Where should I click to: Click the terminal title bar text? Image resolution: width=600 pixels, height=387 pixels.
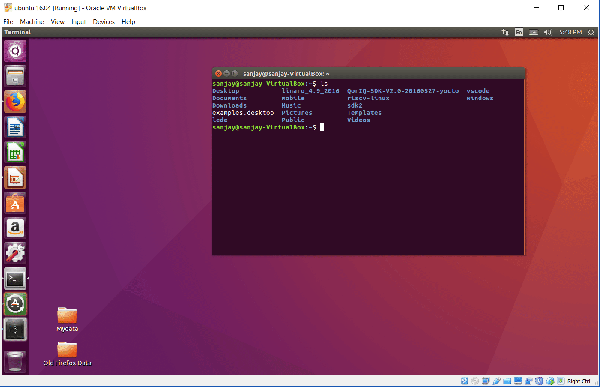point(286,73)
